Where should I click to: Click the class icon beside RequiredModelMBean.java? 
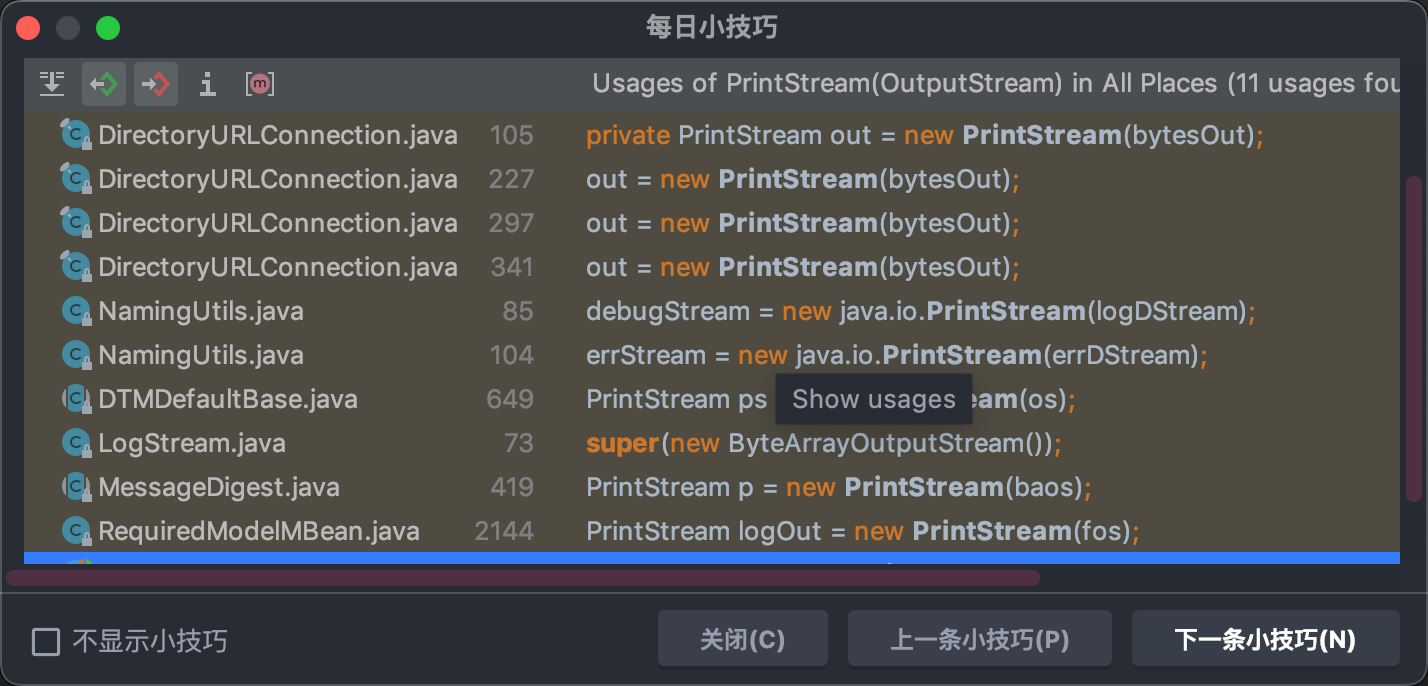coord(76,531)
